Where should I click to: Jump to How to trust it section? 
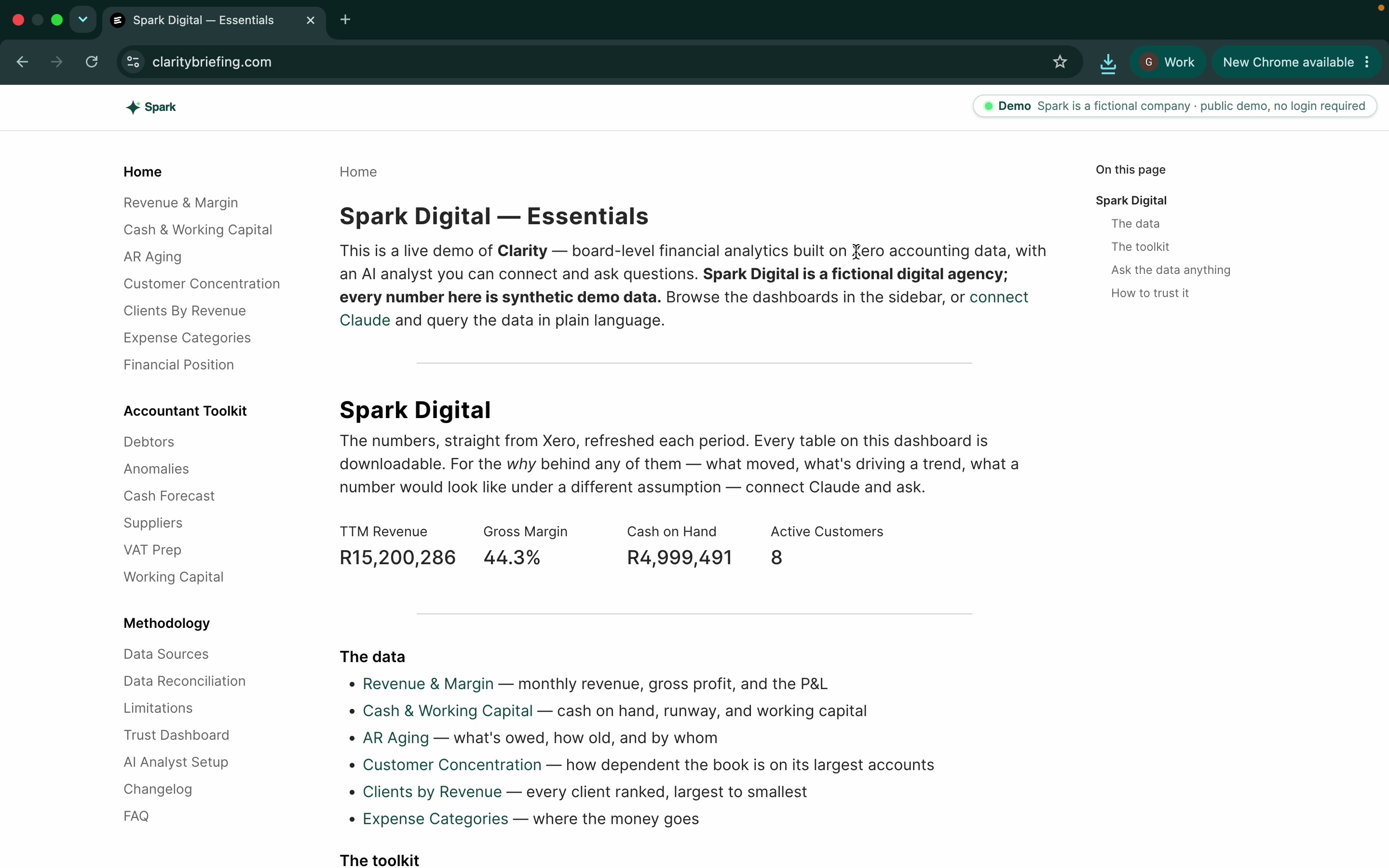[1150, 293]
